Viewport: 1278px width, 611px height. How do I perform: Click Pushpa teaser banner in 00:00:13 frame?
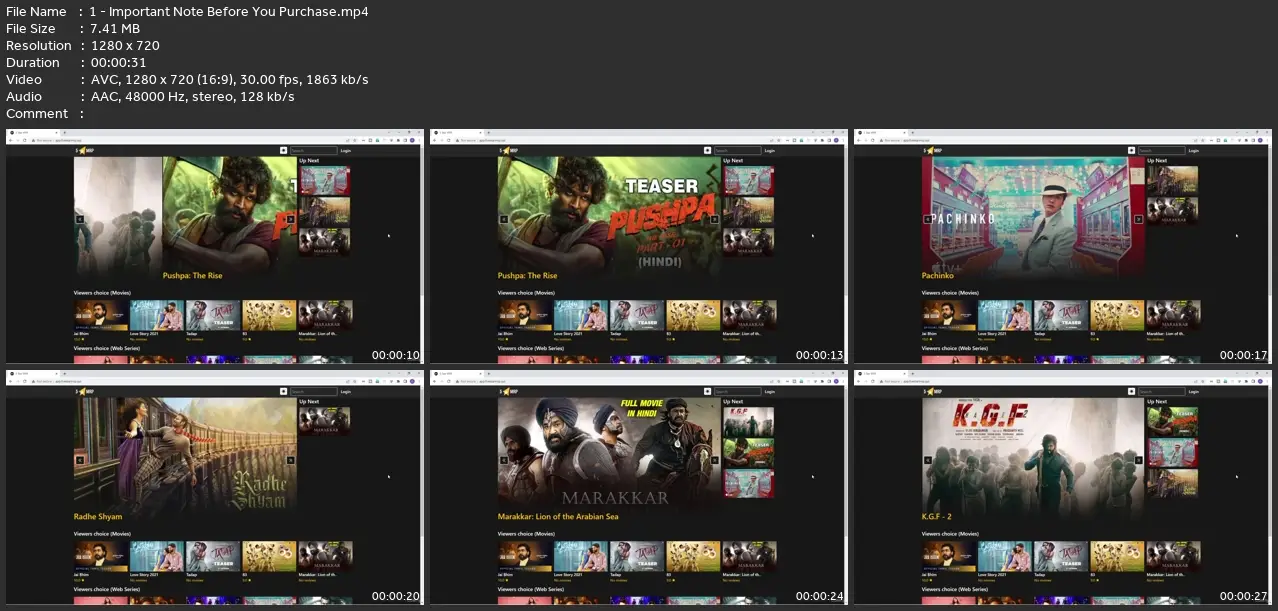pyautogui.click(x=609, y=213)
